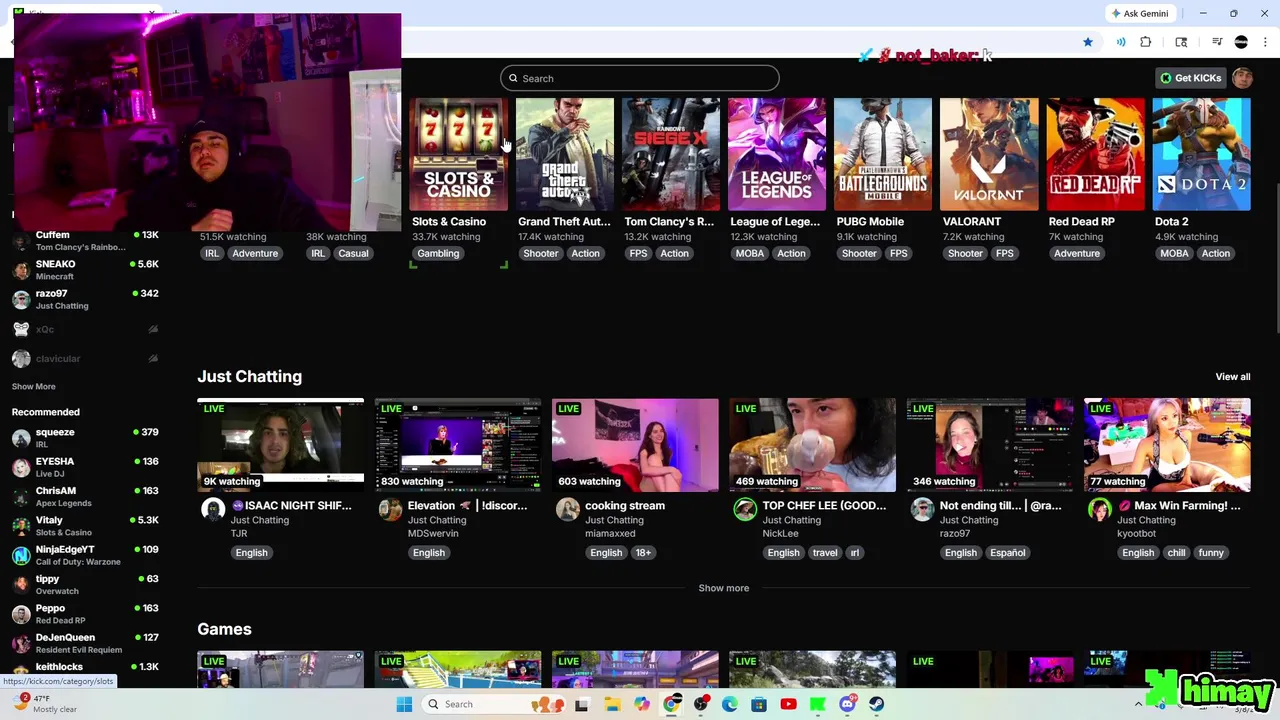Select the Gambling tag under Slots & Casino
Screen dimensions: 1280x720
438,254
